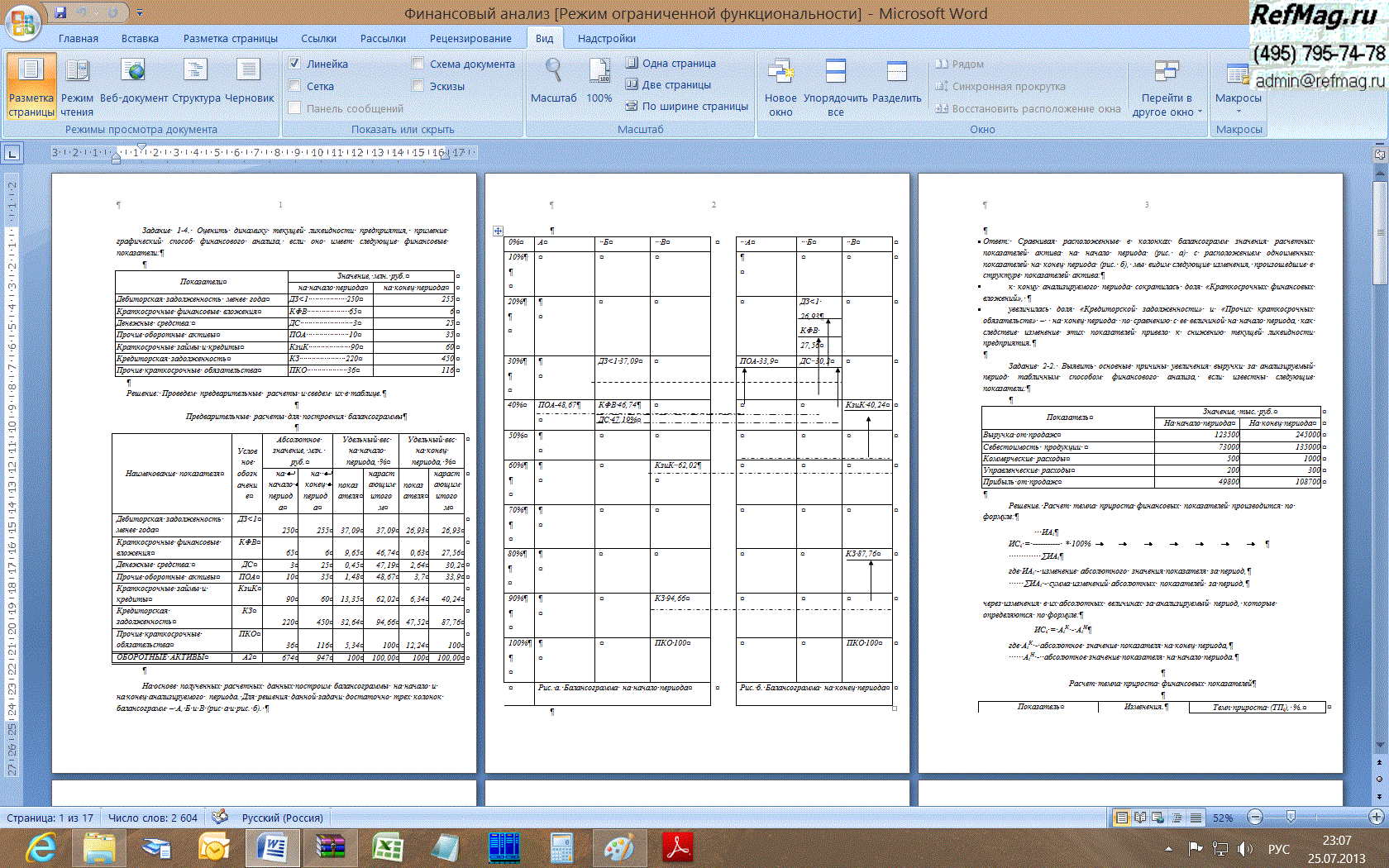The width and height of the screenshot is (1389, 868).
Task: Click the zoom slider in status bar
Action: pyautogui.click(x=1291, y=817)
